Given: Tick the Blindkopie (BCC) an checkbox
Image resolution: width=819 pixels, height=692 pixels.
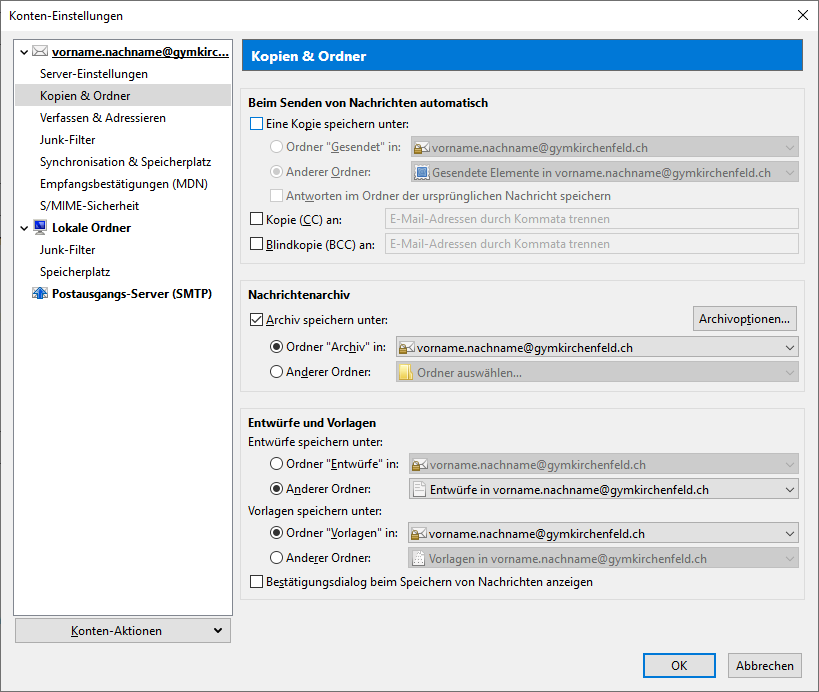Looking at the screenshot, I should click(256, 244).
